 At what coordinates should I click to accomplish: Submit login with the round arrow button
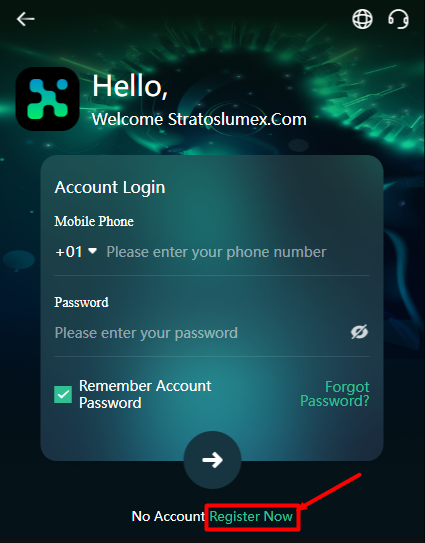point(212,460)
